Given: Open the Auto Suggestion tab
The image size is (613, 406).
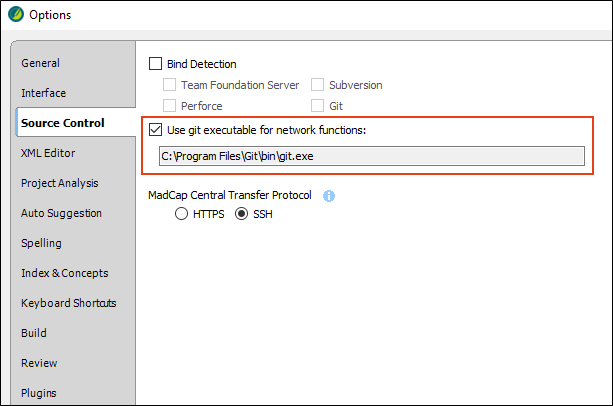Looking at the screenshot, I should [61, 213].
